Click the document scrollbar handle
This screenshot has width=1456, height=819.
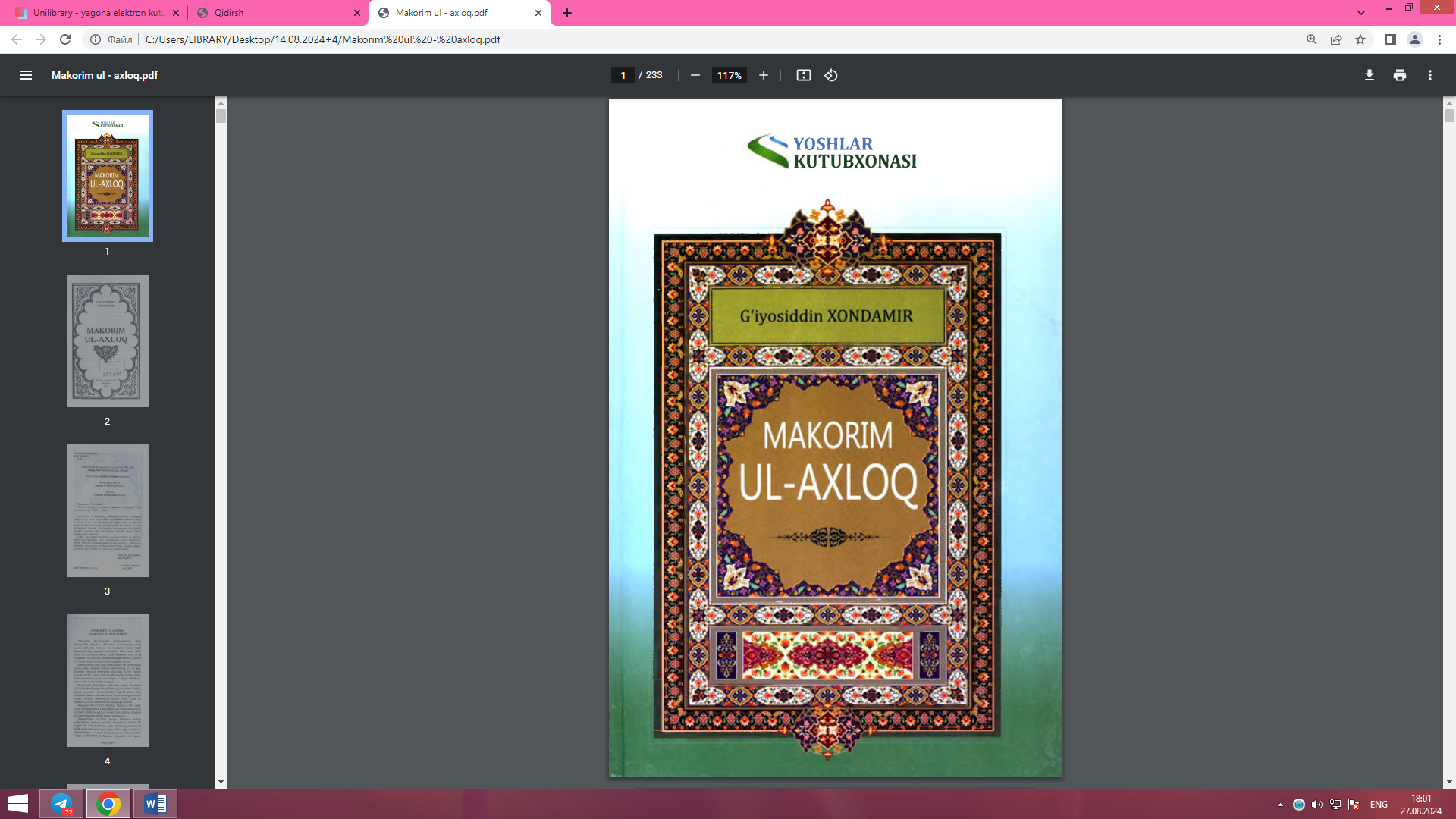click(1449, 116)
